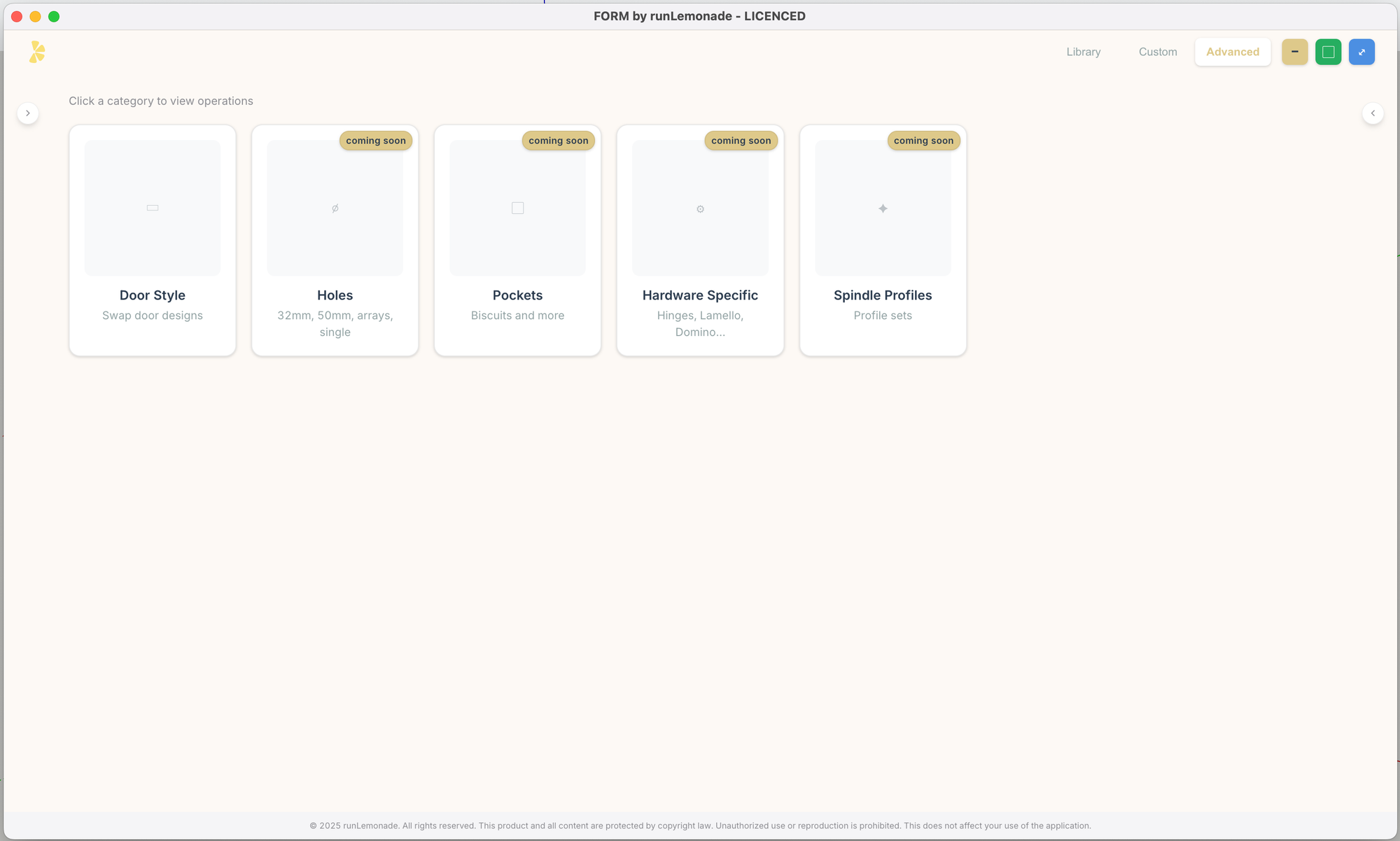Click coming soon badge on Spindle Profiles
1400x841 pixels.
923,141
